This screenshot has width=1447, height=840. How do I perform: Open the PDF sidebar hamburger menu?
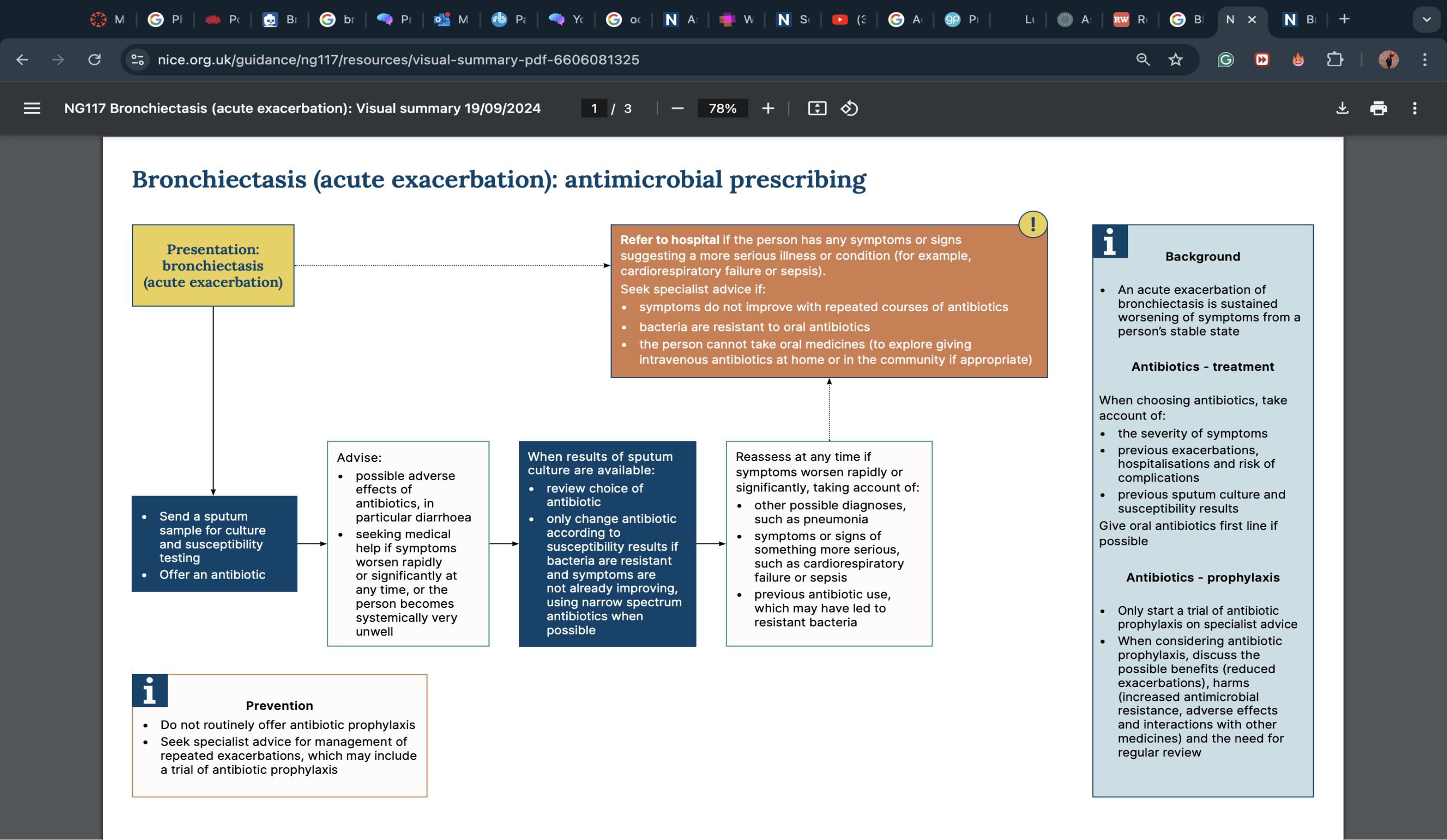coord(32,108)
